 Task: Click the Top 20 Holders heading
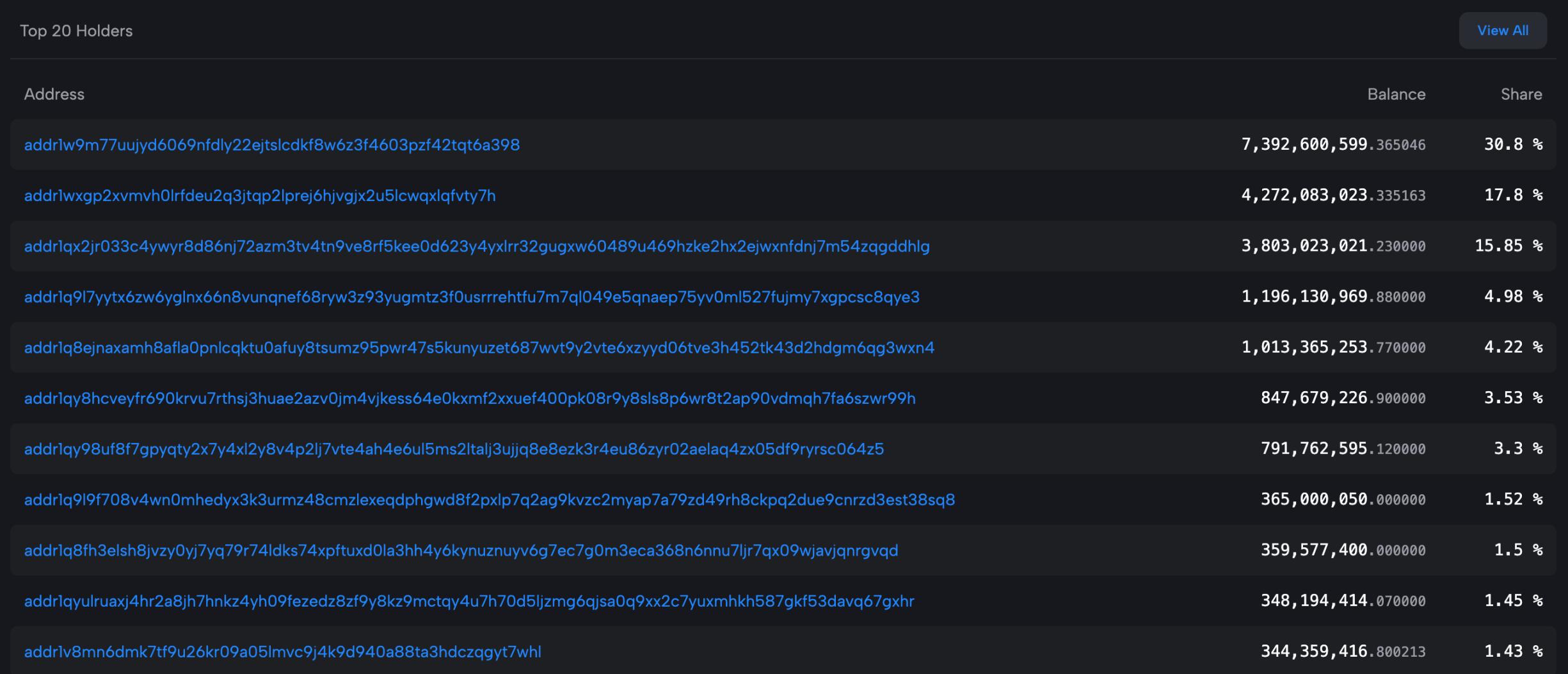76,31
